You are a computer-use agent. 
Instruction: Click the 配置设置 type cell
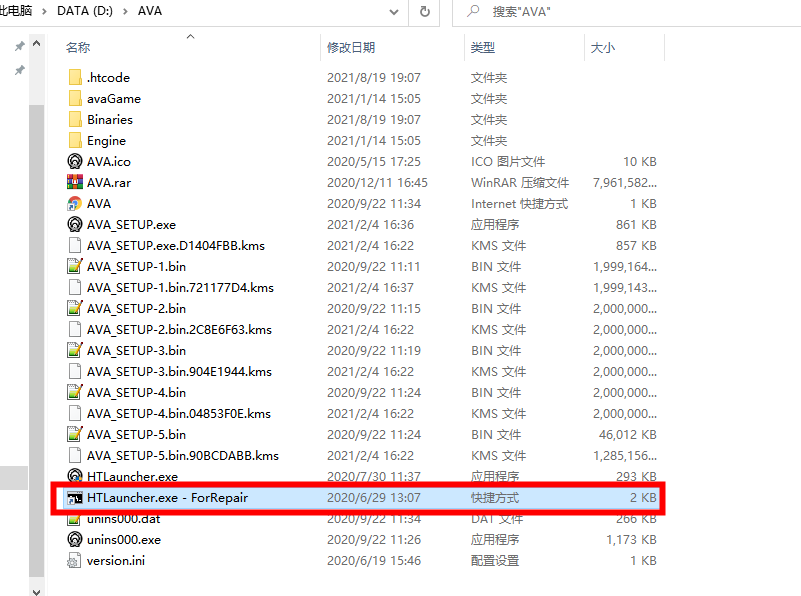pyautogui.click(x=495, y=560)
